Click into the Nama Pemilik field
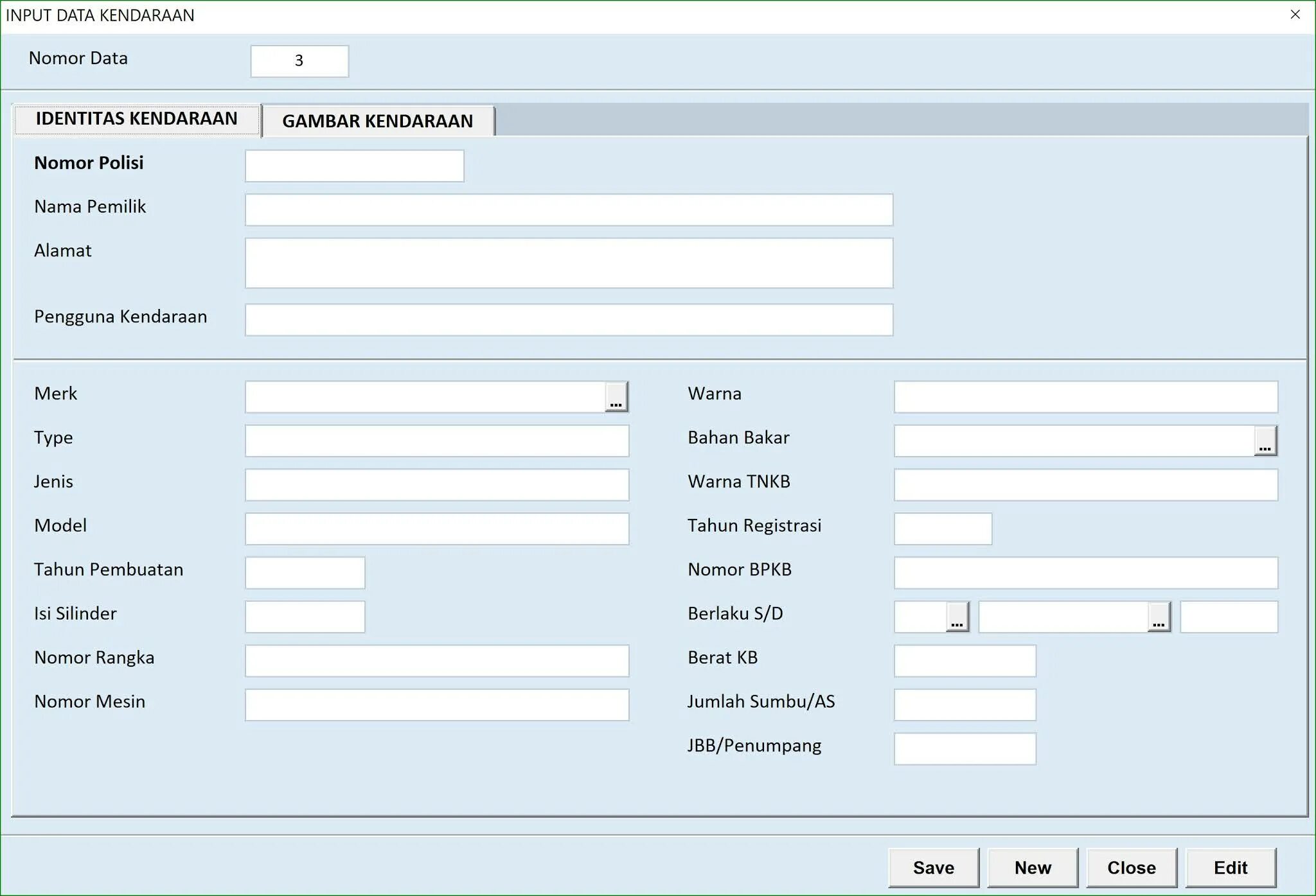This screenshot has width=1316, height=896. click(x=569, y=210)
